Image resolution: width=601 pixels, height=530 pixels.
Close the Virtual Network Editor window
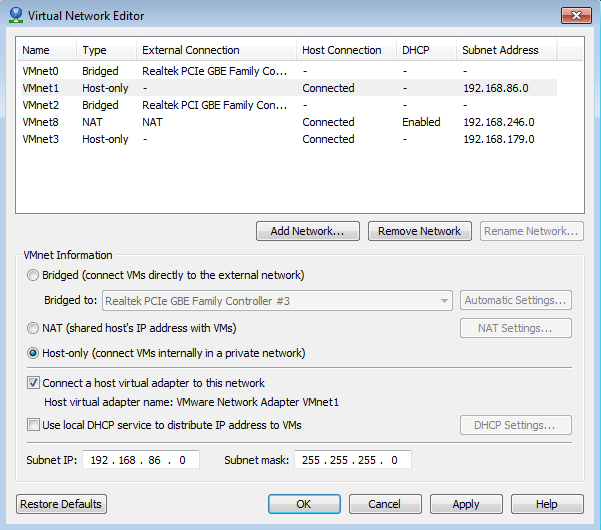[x=574, y=15]
